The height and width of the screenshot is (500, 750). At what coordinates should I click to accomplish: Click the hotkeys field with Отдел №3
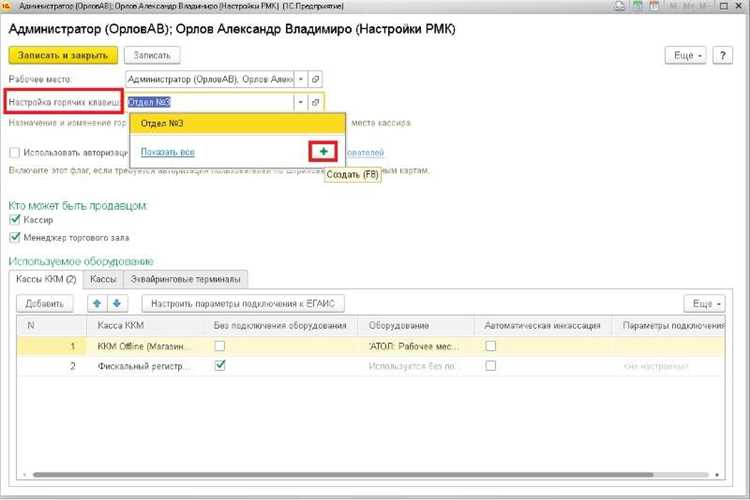210,102
